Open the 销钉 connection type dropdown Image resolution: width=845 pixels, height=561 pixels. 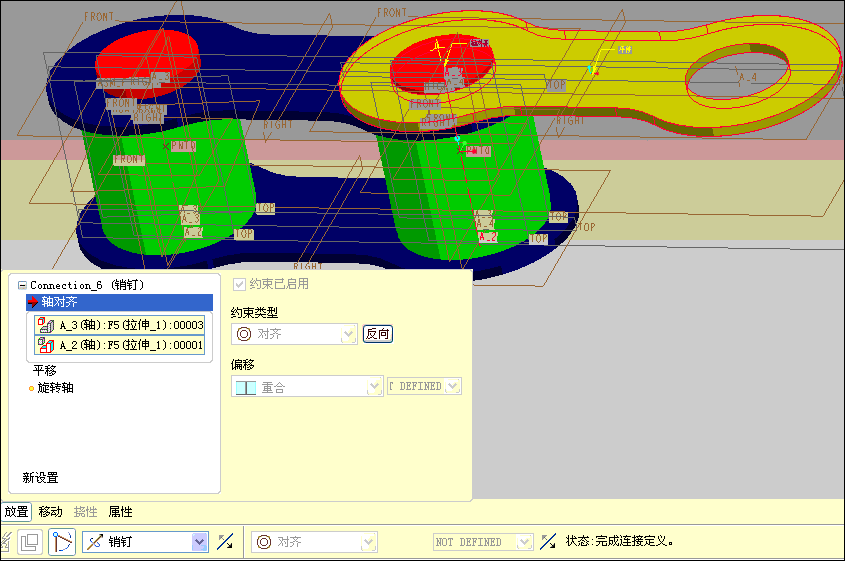145,542
